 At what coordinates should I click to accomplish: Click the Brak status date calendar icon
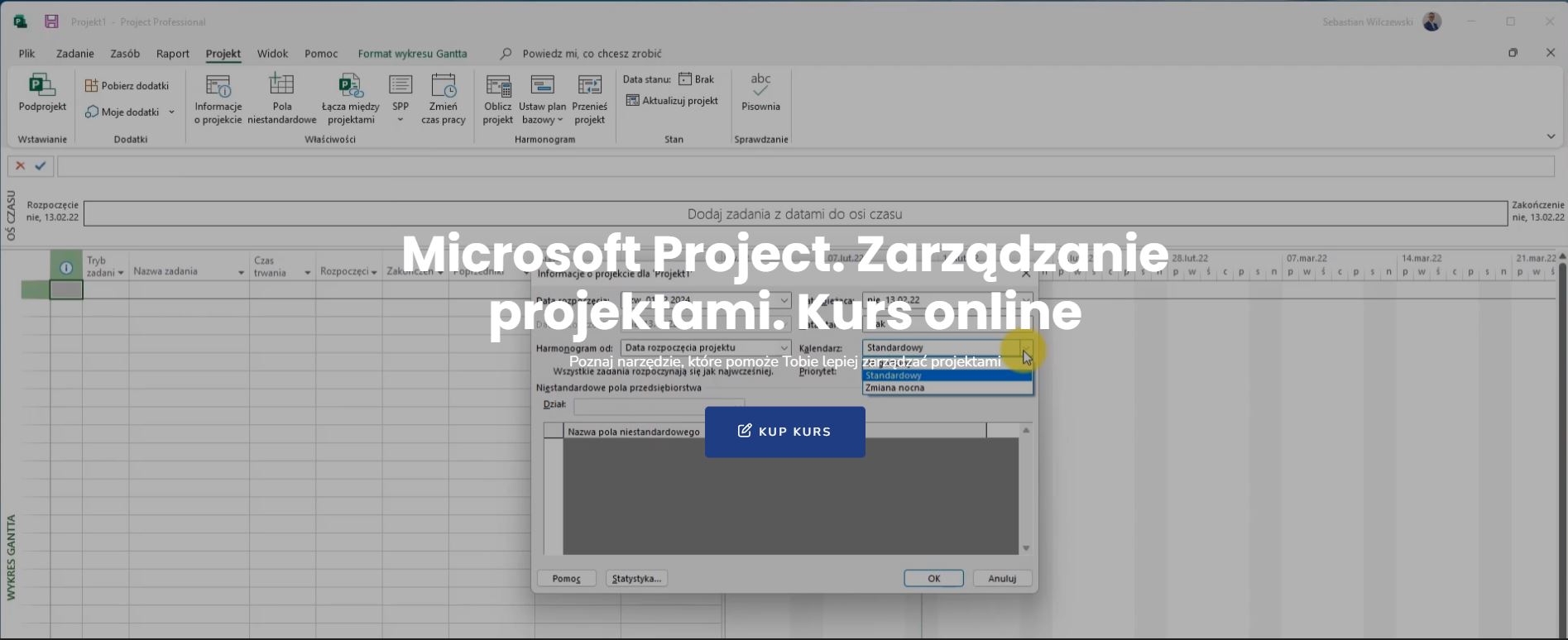pyautogui.click(x=685, y=79)
